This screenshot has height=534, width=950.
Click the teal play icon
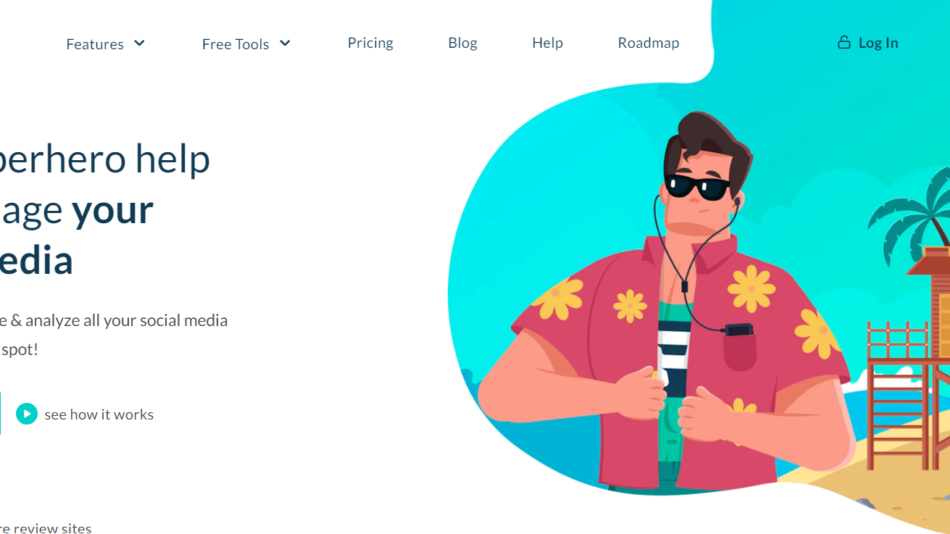27,414
